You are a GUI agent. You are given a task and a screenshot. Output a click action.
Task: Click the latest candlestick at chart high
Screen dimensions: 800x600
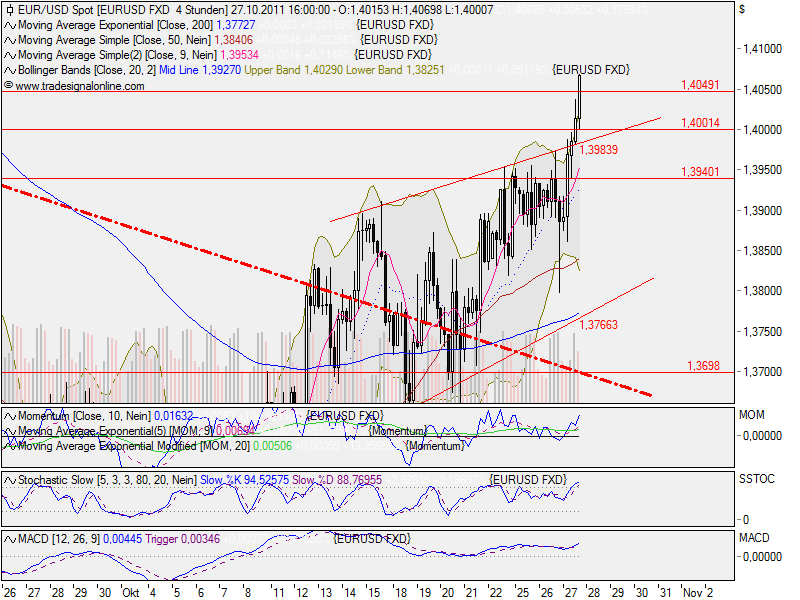pos(579,97)
